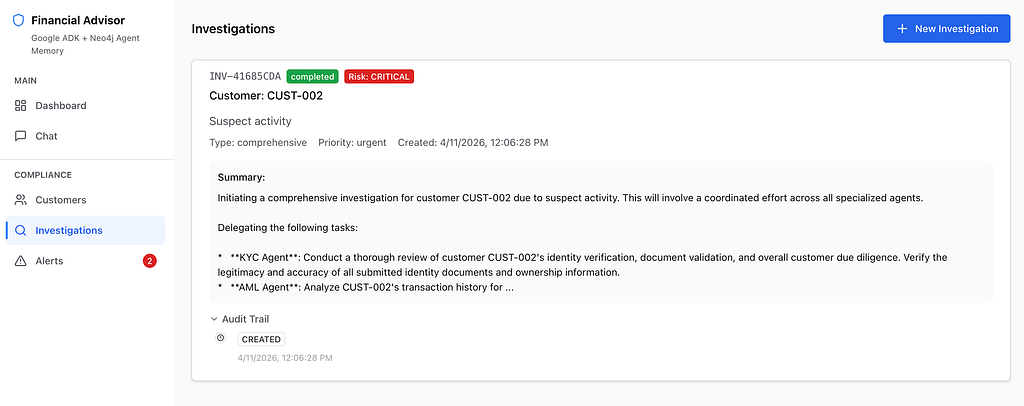The image size is (1024, 406).
Task: Click the INV-41685CDA investigation ID
Action: 245,76
